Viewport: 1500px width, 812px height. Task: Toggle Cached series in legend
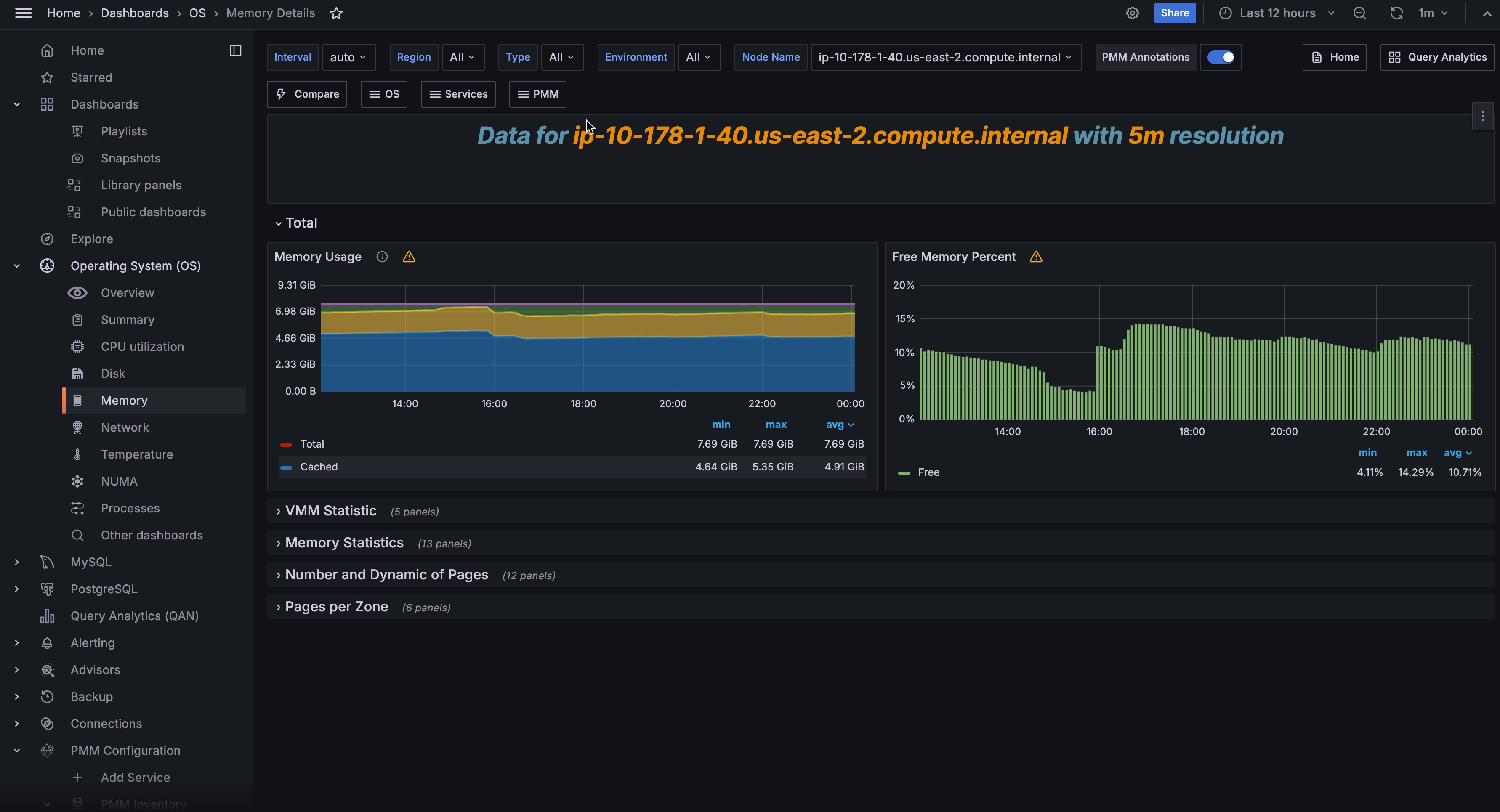[x=319, y=467]
